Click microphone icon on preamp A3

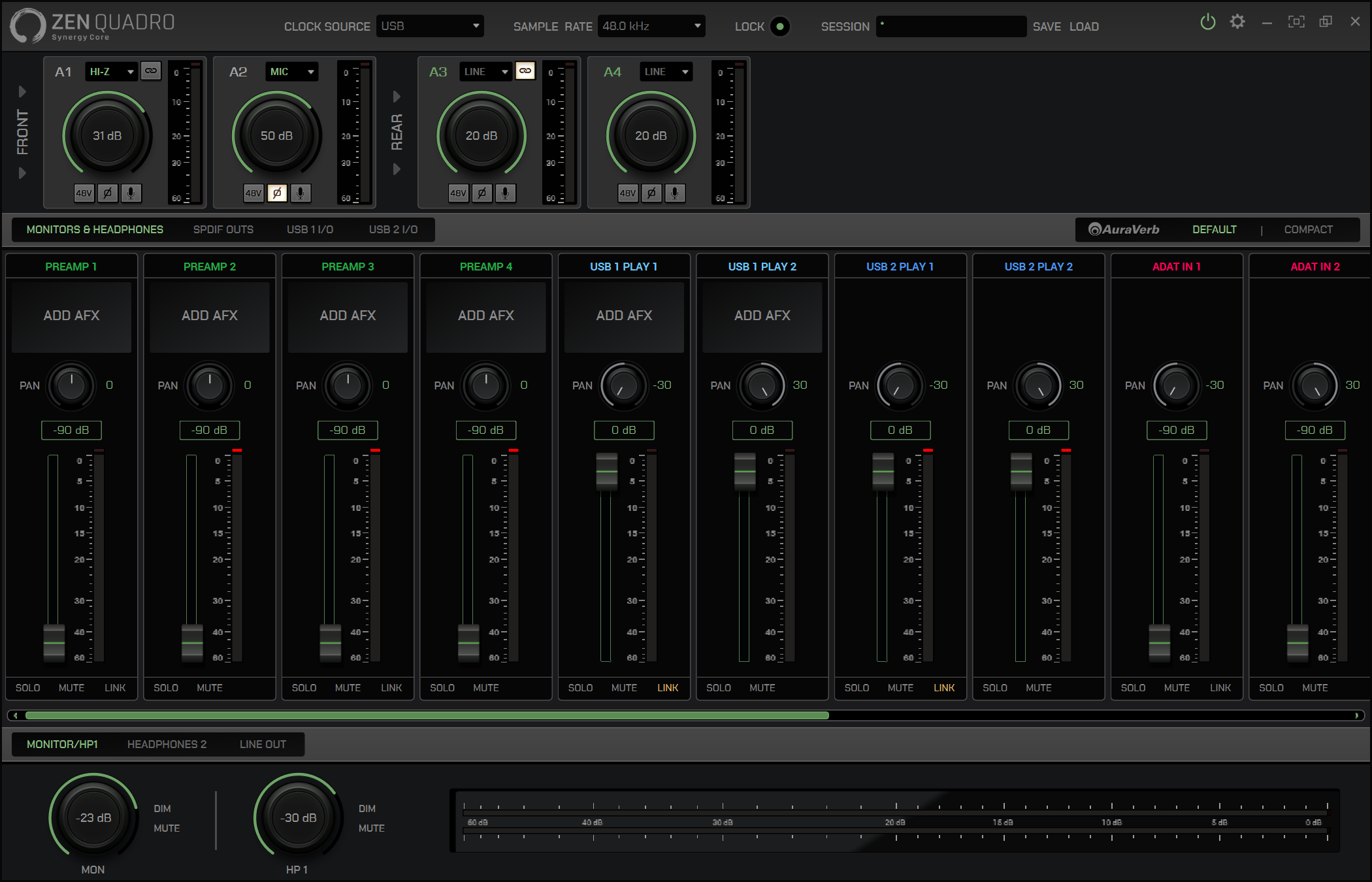pos(506,193)
